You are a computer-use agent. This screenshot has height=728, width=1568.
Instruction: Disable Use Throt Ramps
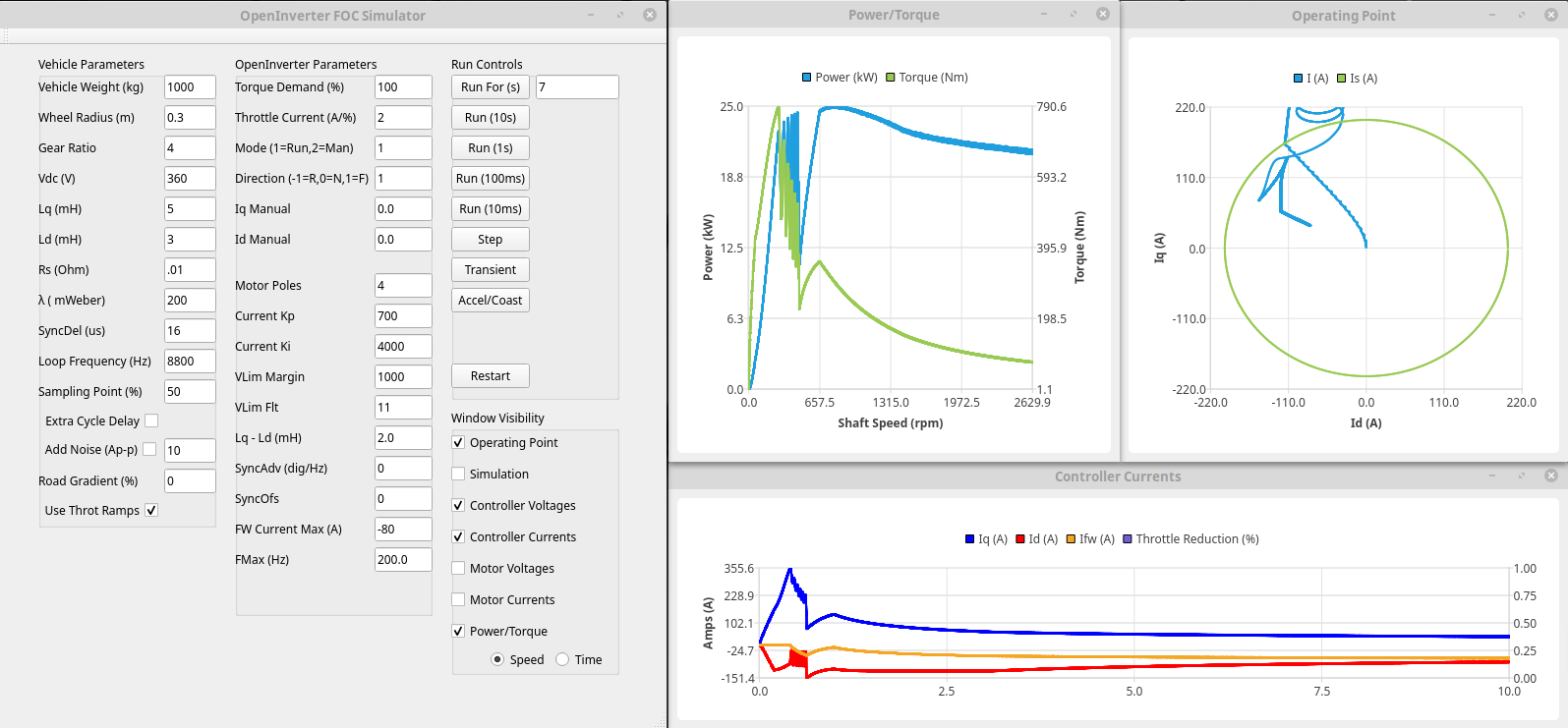coord(151,510)
